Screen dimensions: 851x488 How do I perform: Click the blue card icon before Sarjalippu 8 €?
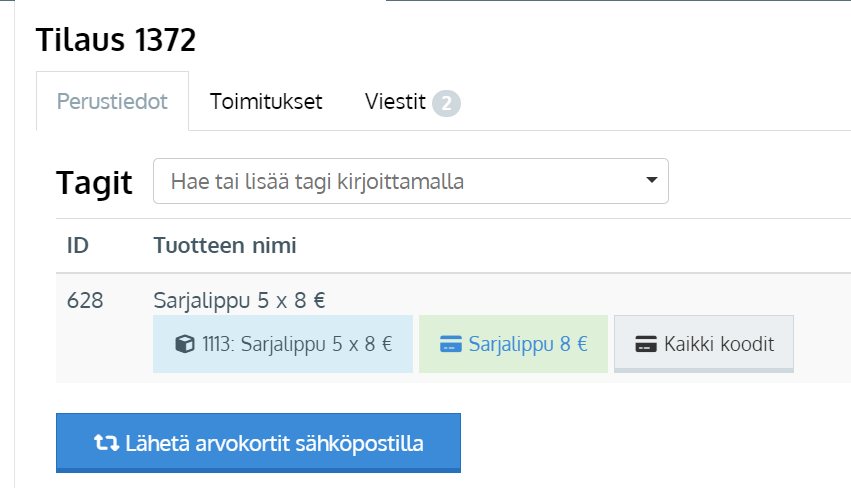pyautogui.click(x=450, y=344)
